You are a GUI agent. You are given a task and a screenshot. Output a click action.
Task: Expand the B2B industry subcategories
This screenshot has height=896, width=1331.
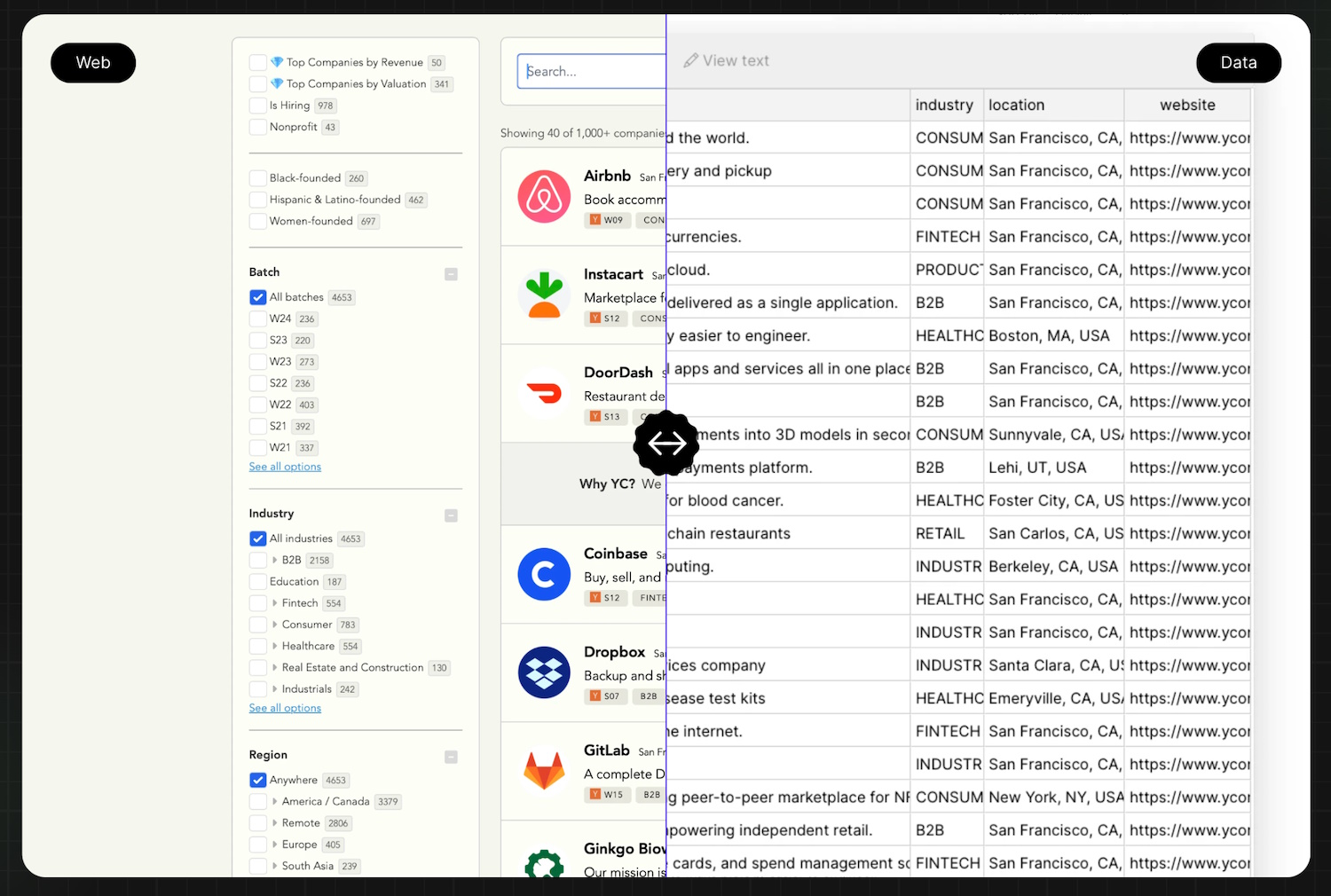point(275,561)
